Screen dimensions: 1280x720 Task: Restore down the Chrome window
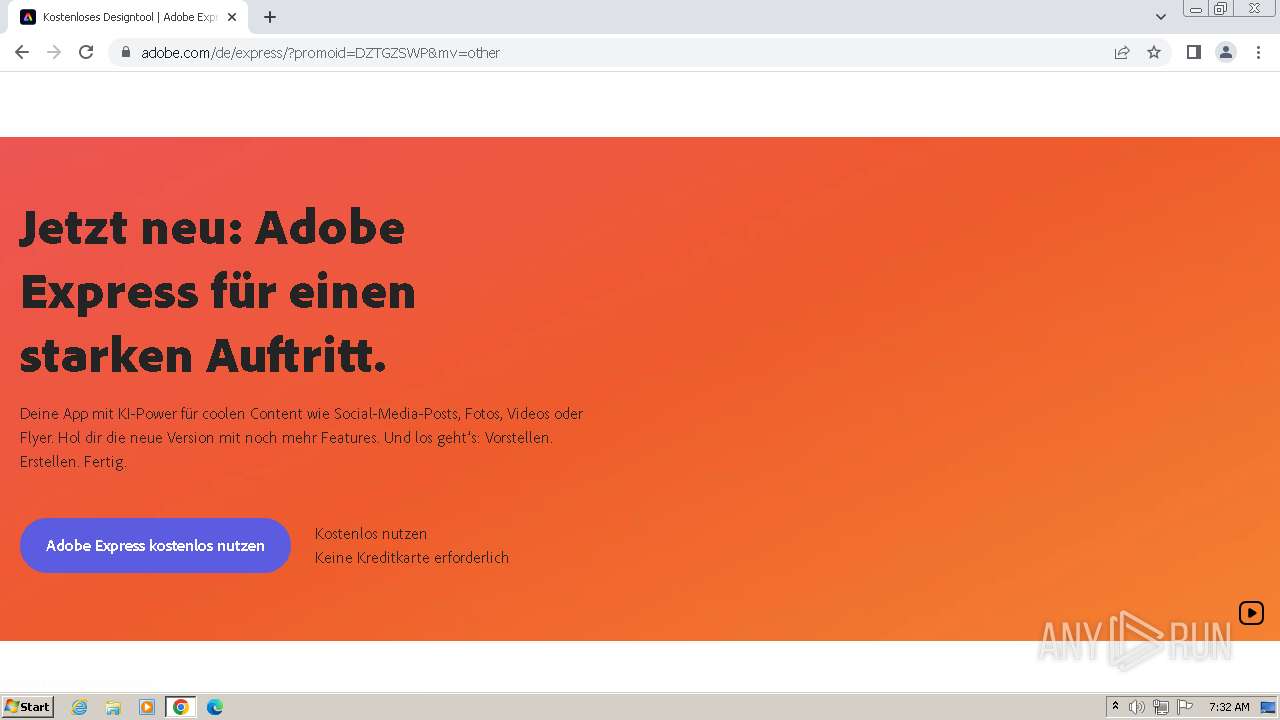tap(1221, 9)
